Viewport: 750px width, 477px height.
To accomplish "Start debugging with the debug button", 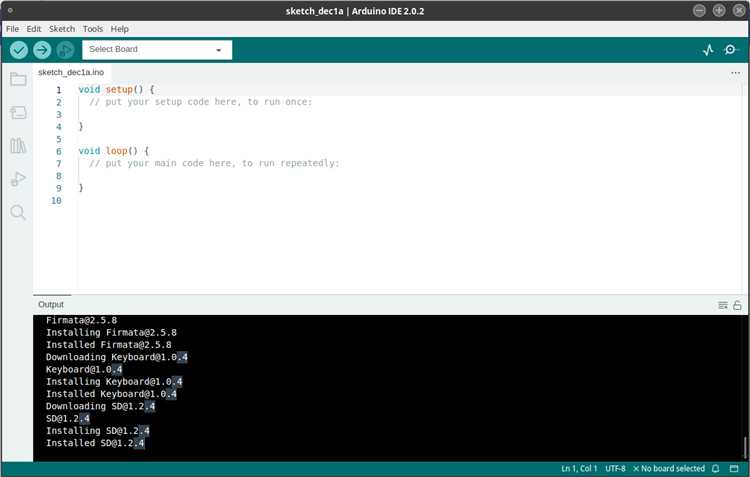I will pyautogui.click(x=66, y=50).
